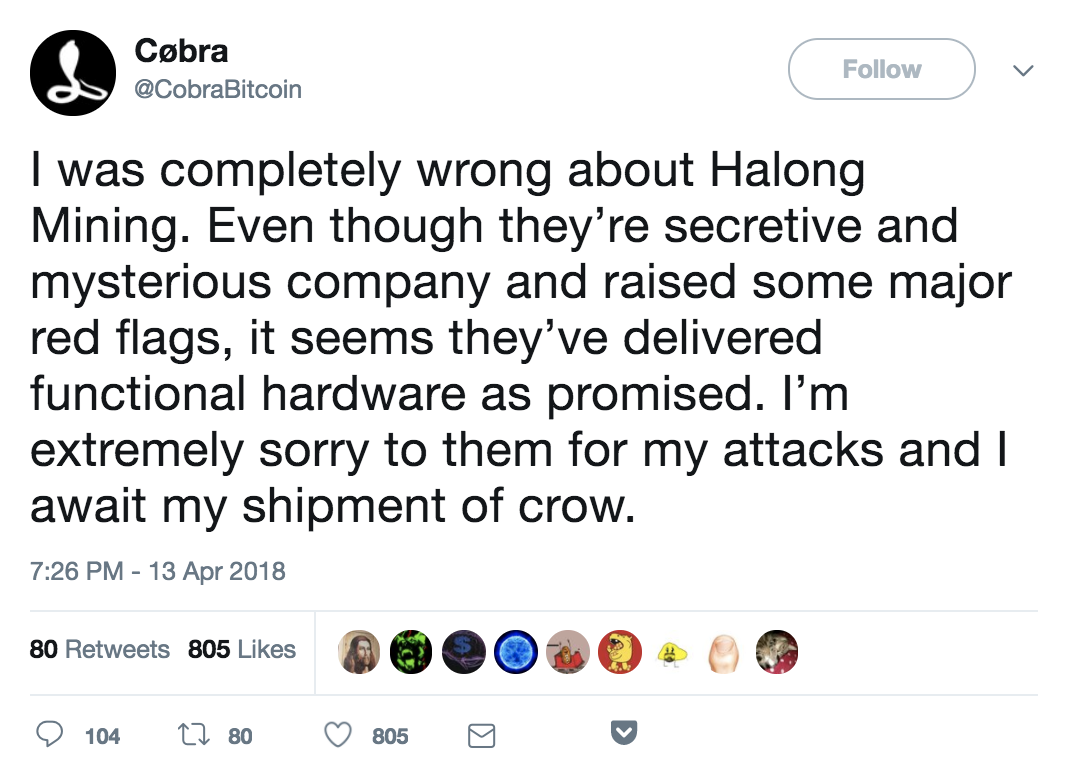1078x766 pixels.
Task: Open the dark purple dollar sign avatar
Action: pyautogui.click(x=463, y=651)
